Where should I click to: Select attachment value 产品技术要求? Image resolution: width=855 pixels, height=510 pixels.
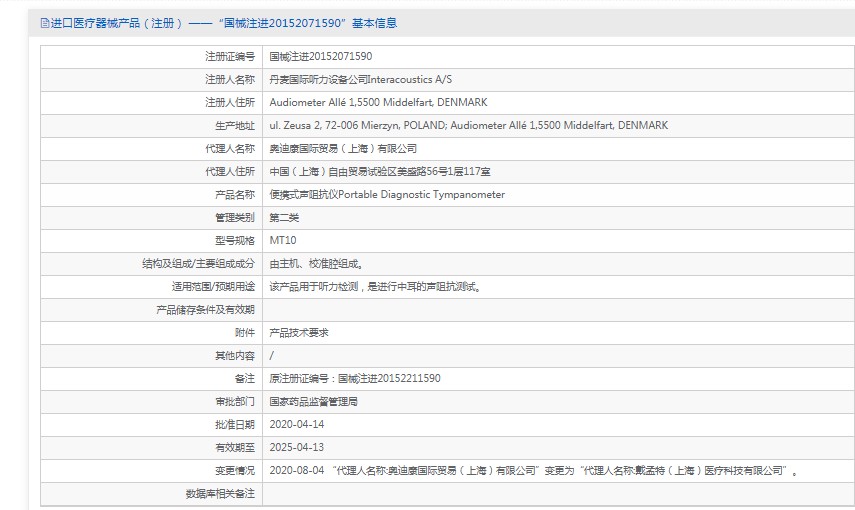click(x=299, y=333)
